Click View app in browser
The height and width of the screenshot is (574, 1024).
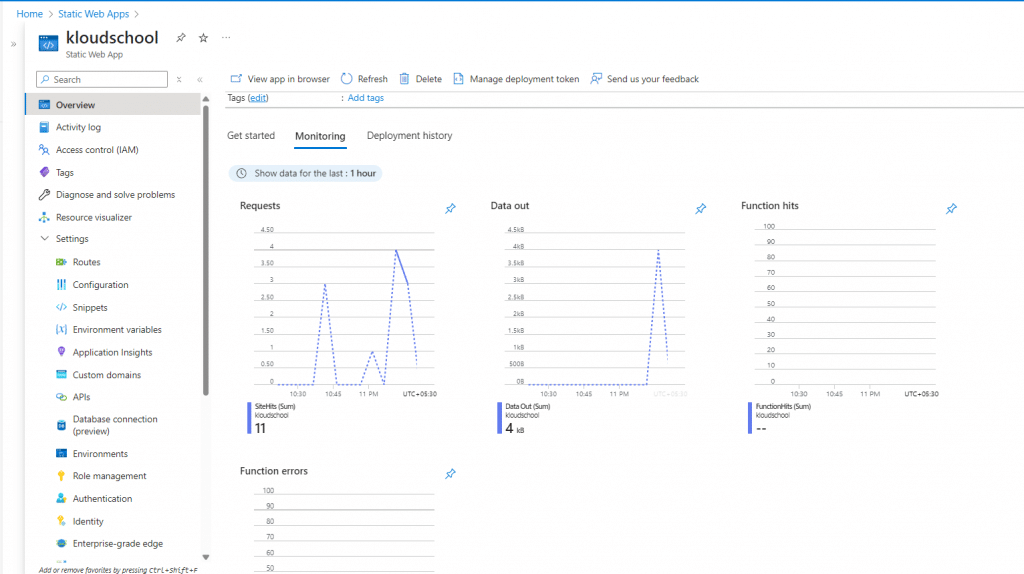click(x=280, y=79)
